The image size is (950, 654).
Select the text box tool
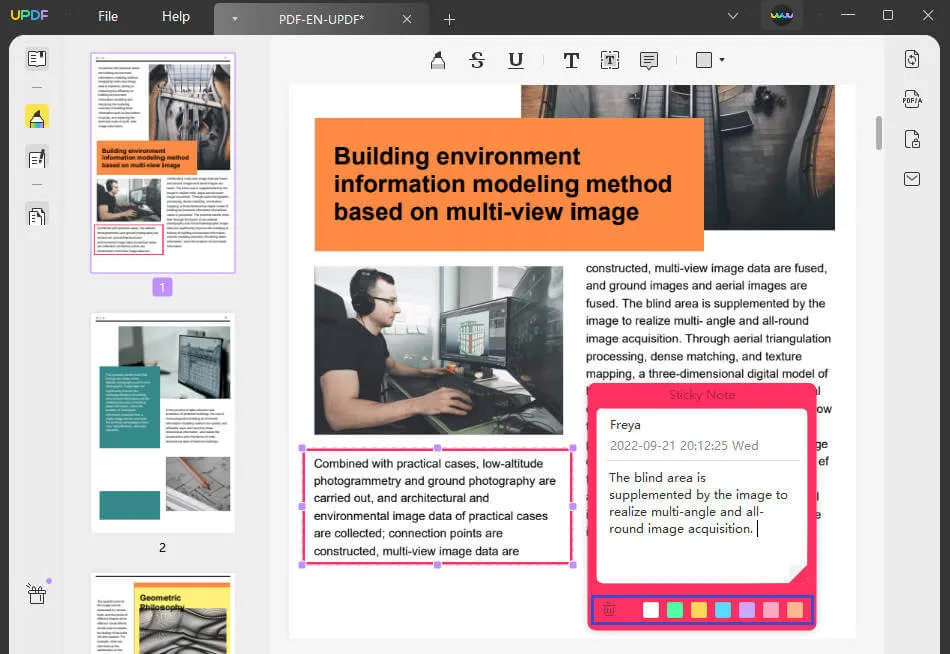tap(610, 61)
